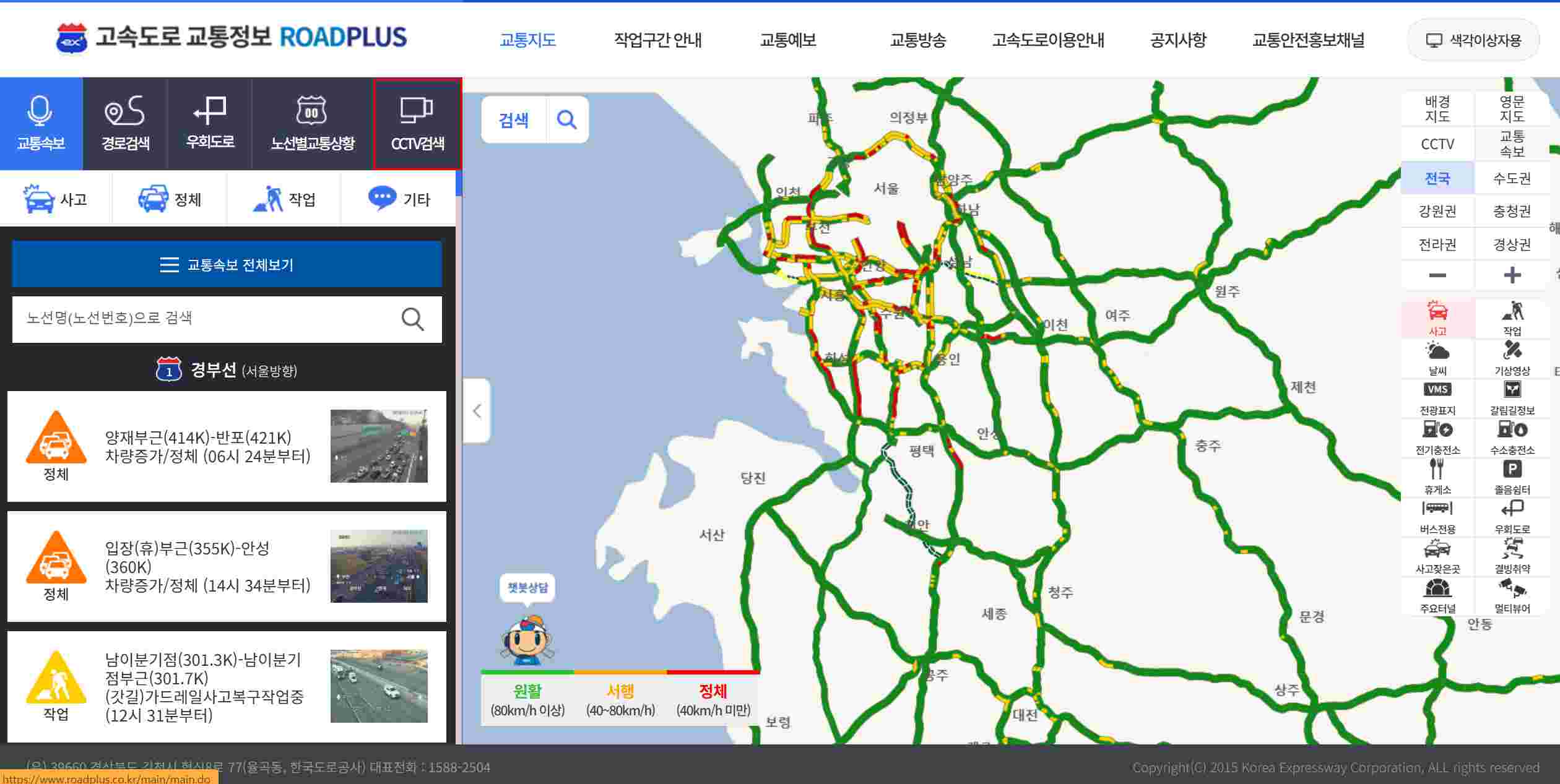Toggle the 날씨 weather map layer
This screenshot has width=1560, height=784.
pos(1437,358)
